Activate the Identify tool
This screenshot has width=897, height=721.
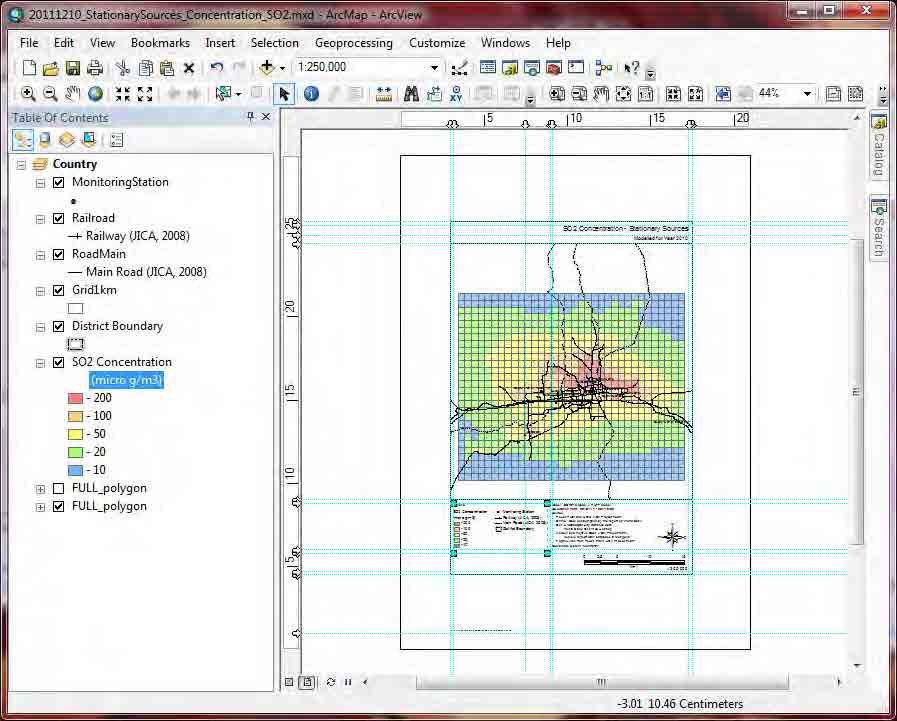(311, 94)
